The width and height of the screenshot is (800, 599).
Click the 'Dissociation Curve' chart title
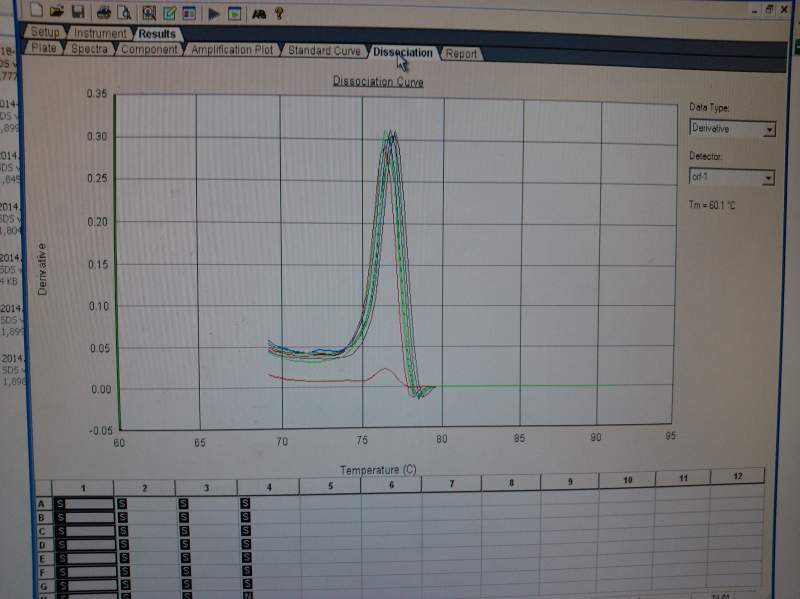pyautogui.click(x=378, y=82)
